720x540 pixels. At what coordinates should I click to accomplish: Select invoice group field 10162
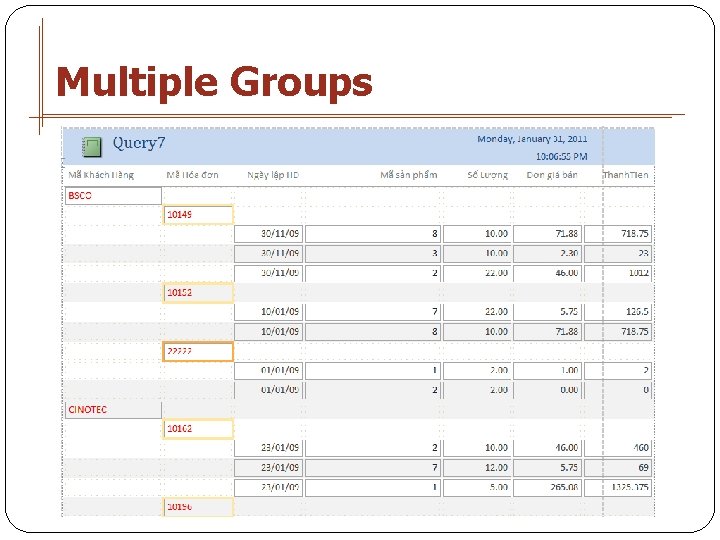pyautogui.click(x=198, y=428)
